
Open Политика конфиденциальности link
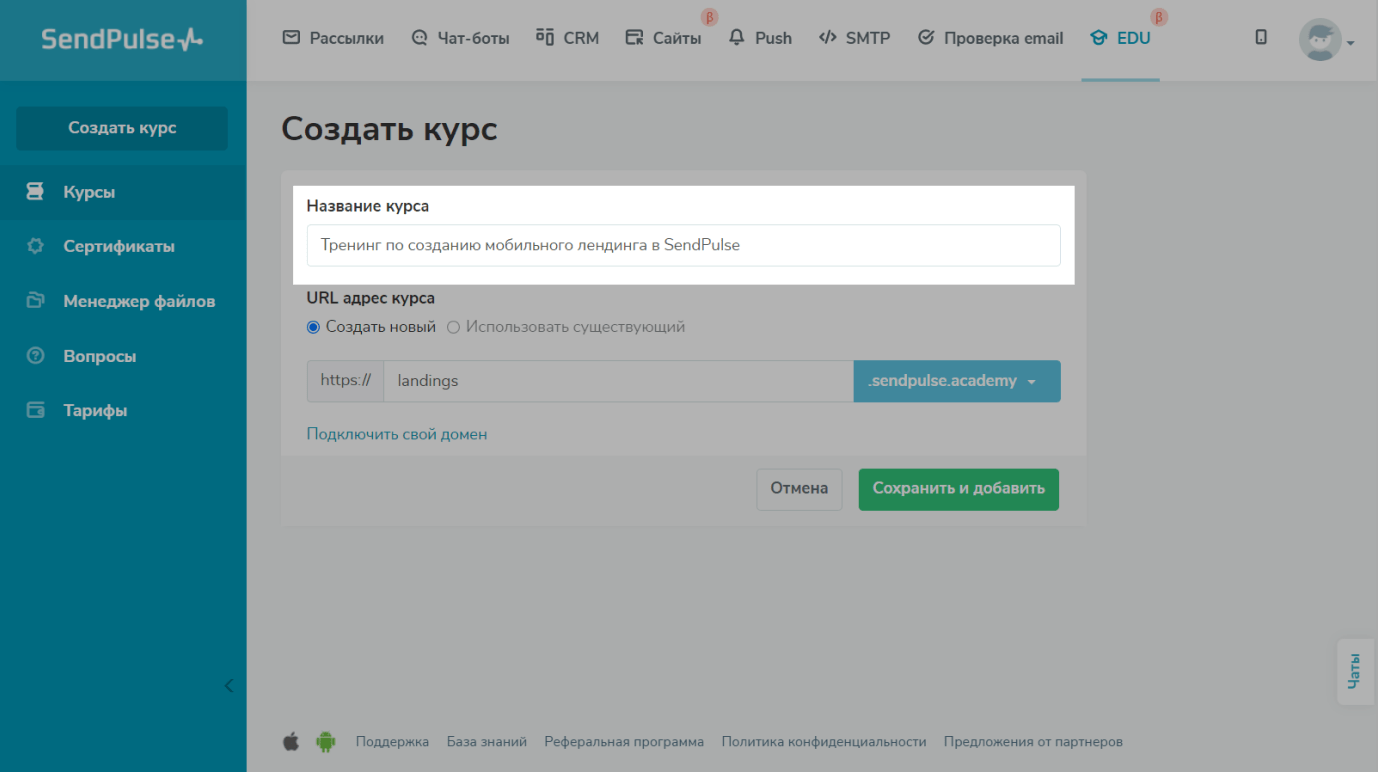824,742
